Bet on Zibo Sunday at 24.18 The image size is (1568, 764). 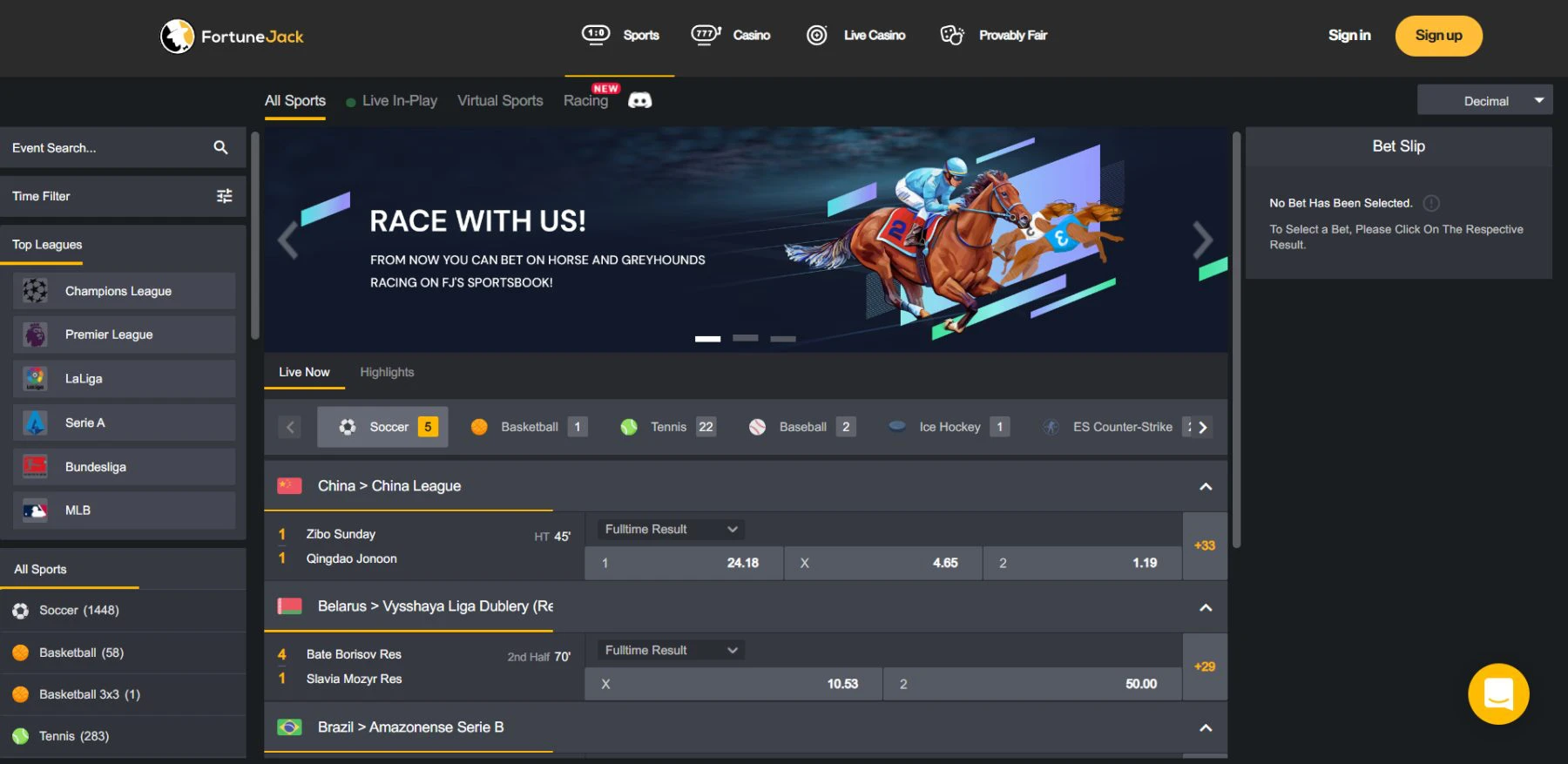[x=684, y=563]
